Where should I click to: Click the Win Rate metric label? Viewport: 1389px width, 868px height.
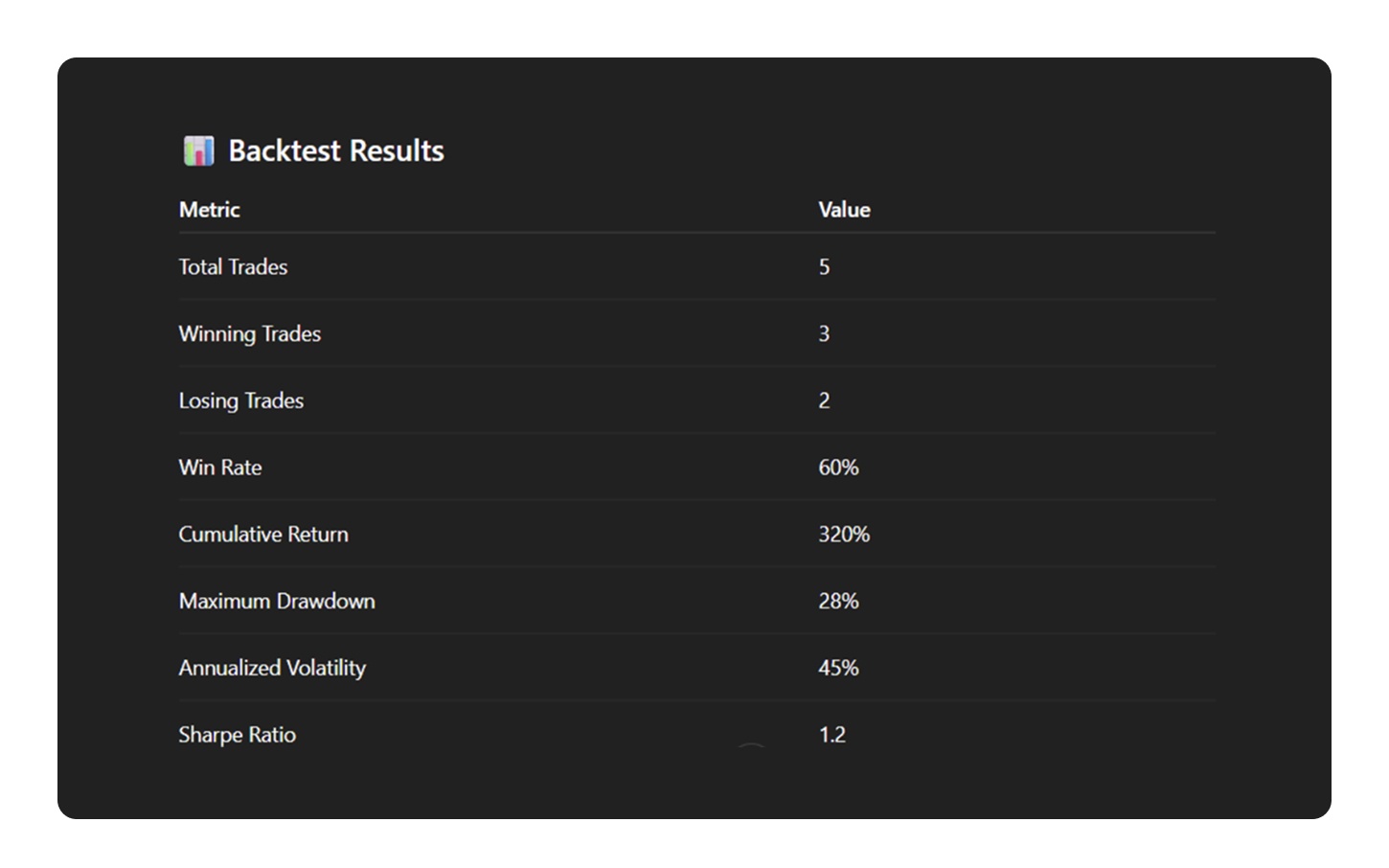(x=220, y=468)
